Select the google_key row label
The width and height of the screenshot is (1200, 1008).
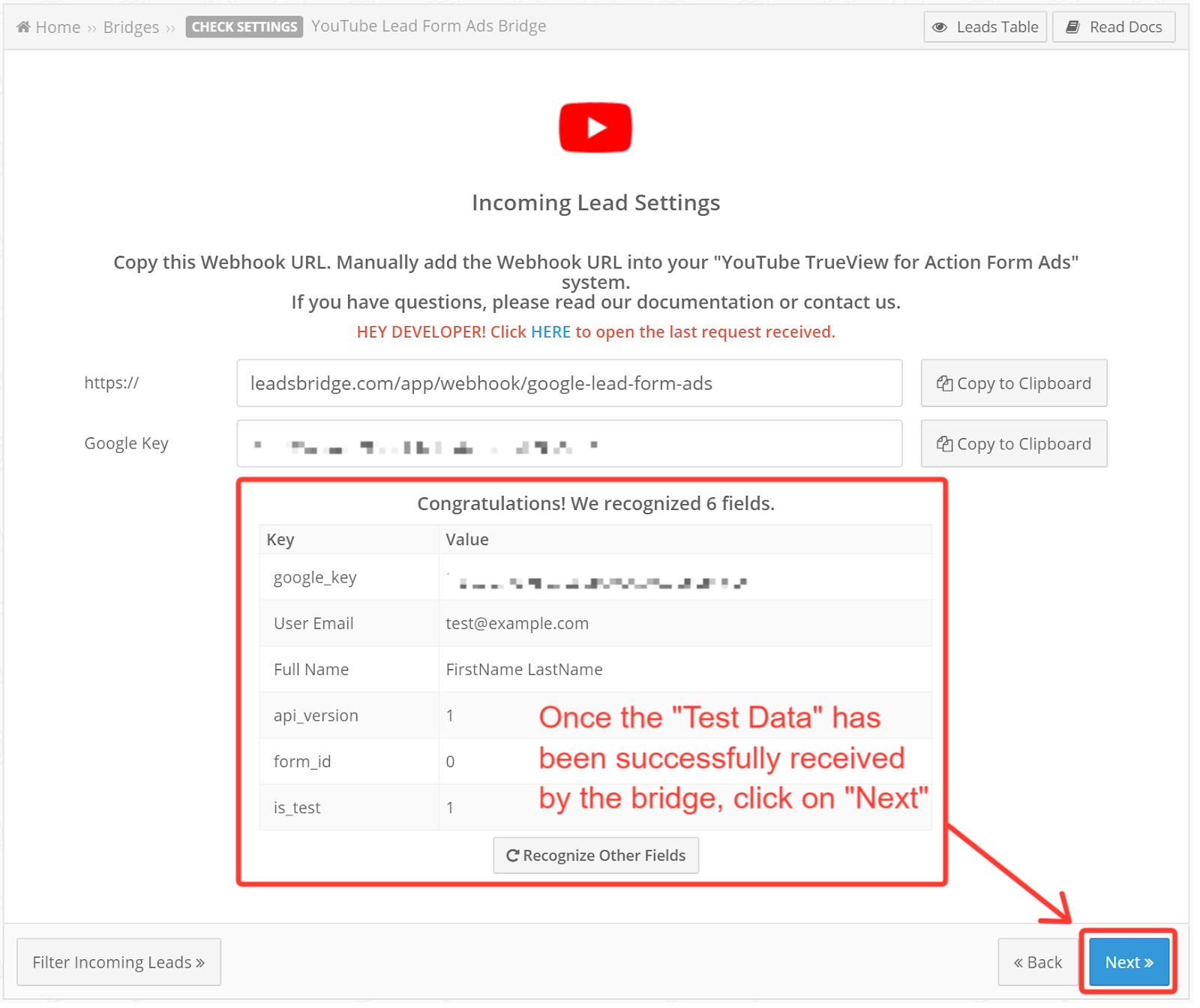[x=315, y=577]
